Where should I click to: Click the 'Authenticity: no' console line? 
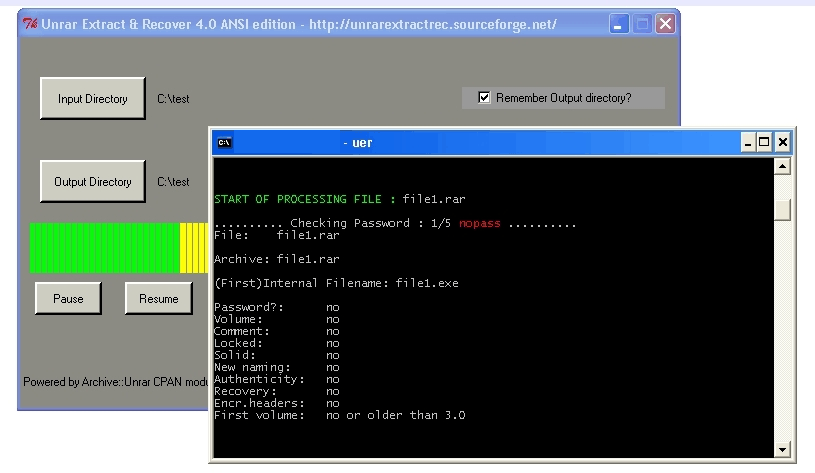(277, 379)
